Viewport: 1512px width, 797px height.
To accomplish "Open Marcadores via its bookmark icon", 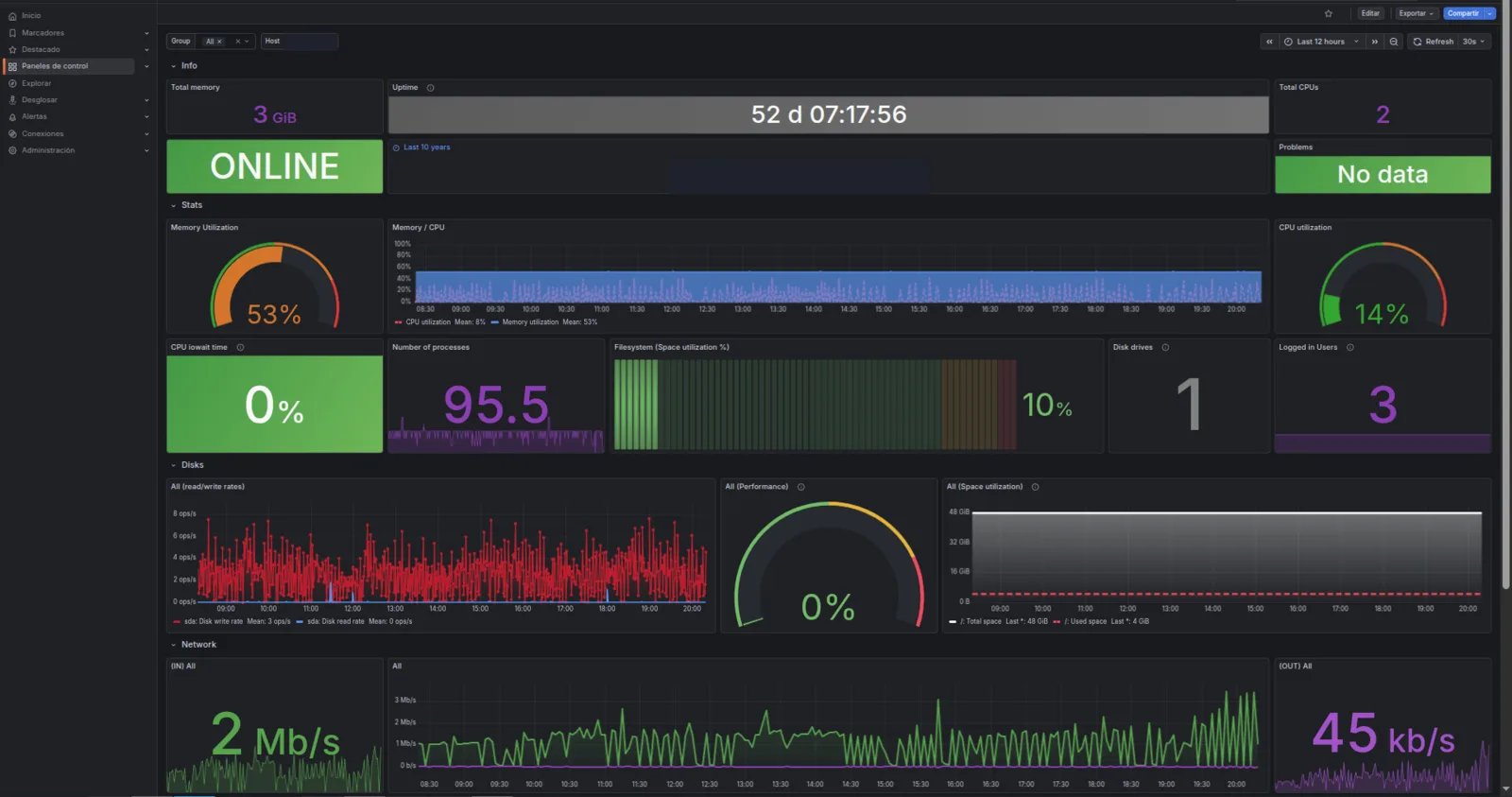I will pyautogui.click(x=12, y=33).
